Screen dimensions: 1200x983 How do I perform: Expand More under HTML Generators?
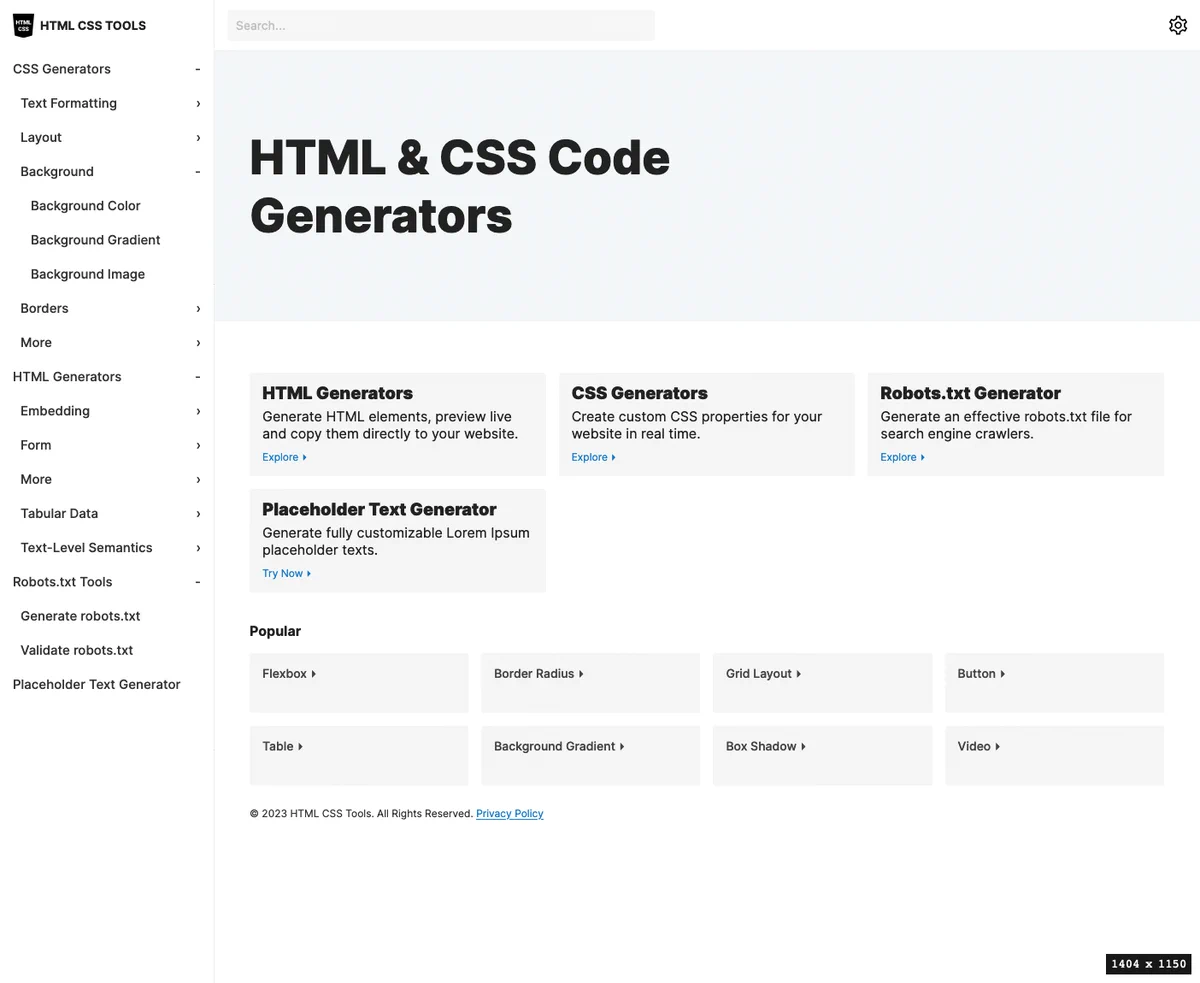[x=198, y=479]
